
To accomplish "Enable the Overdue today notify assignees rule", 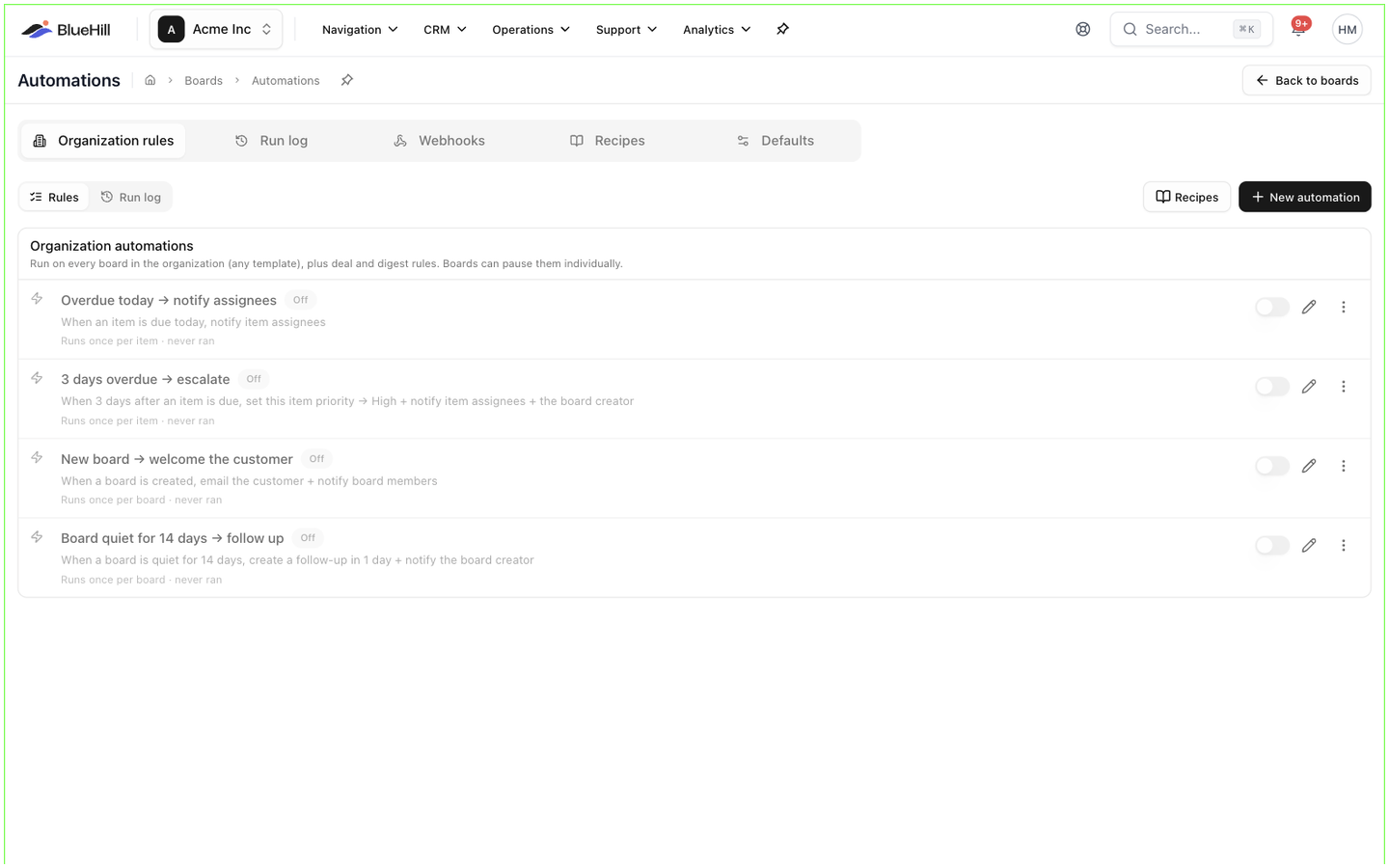I will 1272,307.
